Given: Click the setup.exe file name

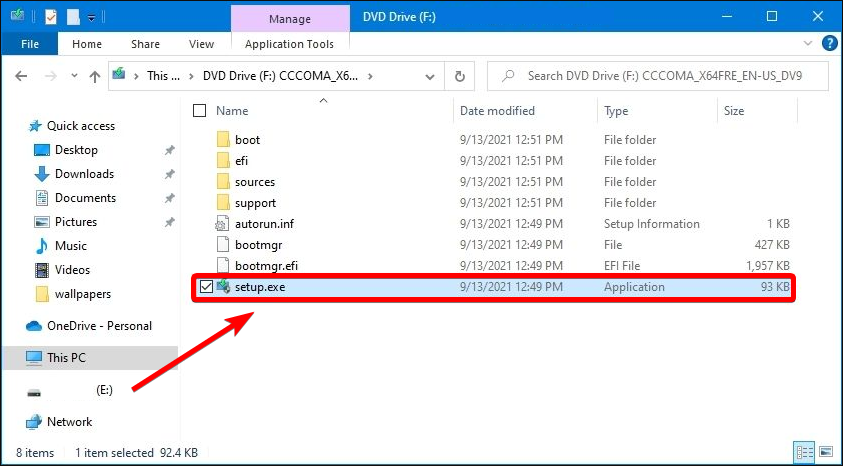Looking at the screenshot, I should (x=260, y=287).
